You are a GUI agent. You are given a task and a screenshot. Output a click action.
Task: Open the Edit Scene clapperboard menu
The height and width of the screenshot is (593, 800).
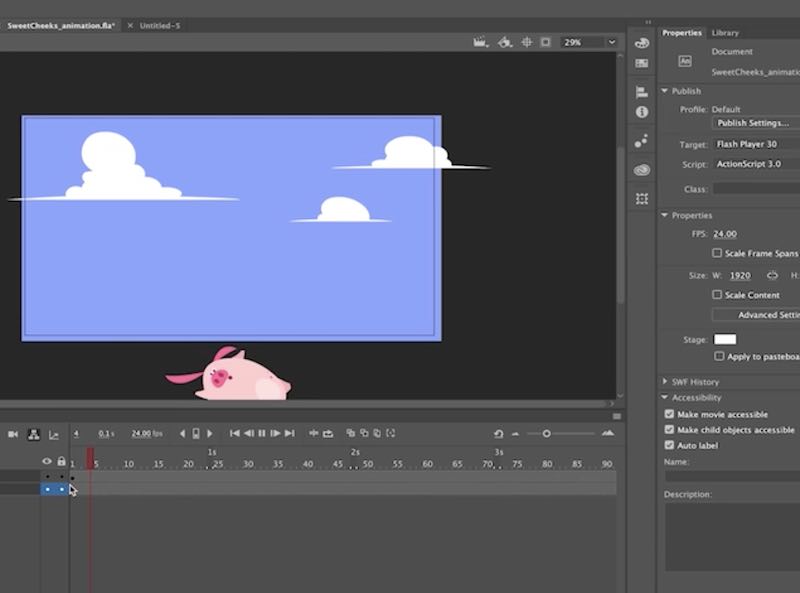[x=480, y=42]
